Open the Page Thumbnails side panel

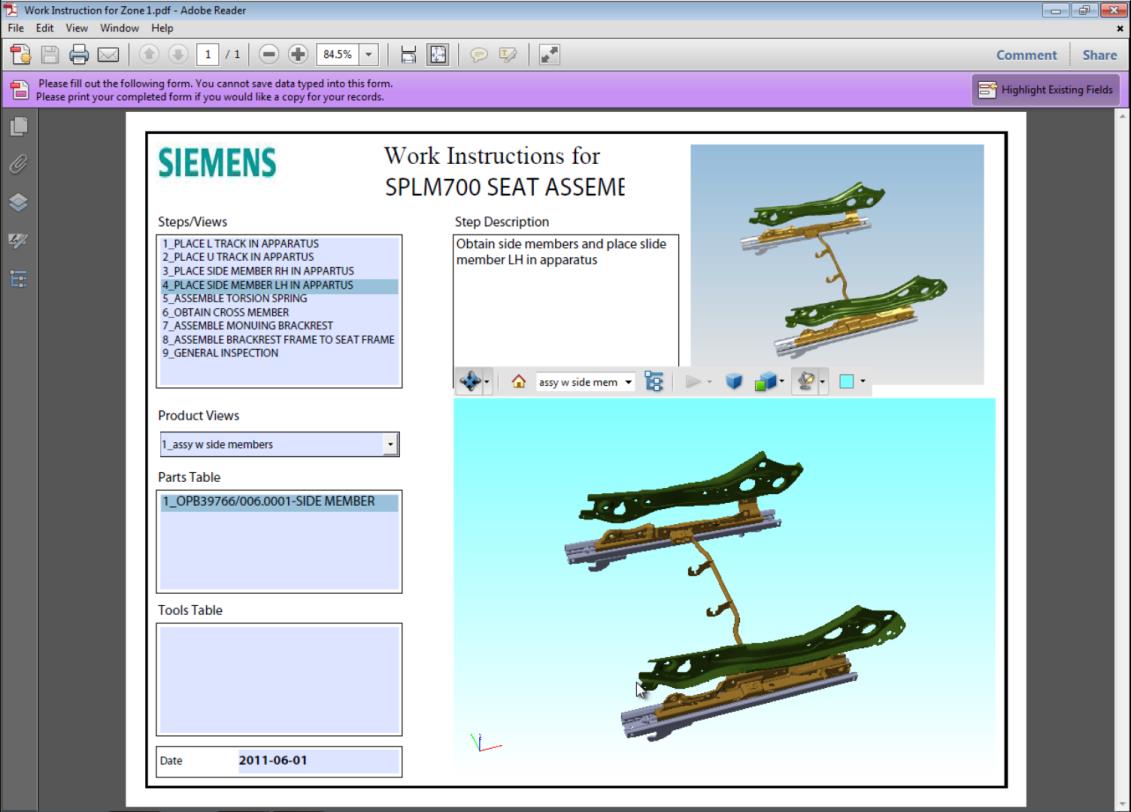(19, 127)
